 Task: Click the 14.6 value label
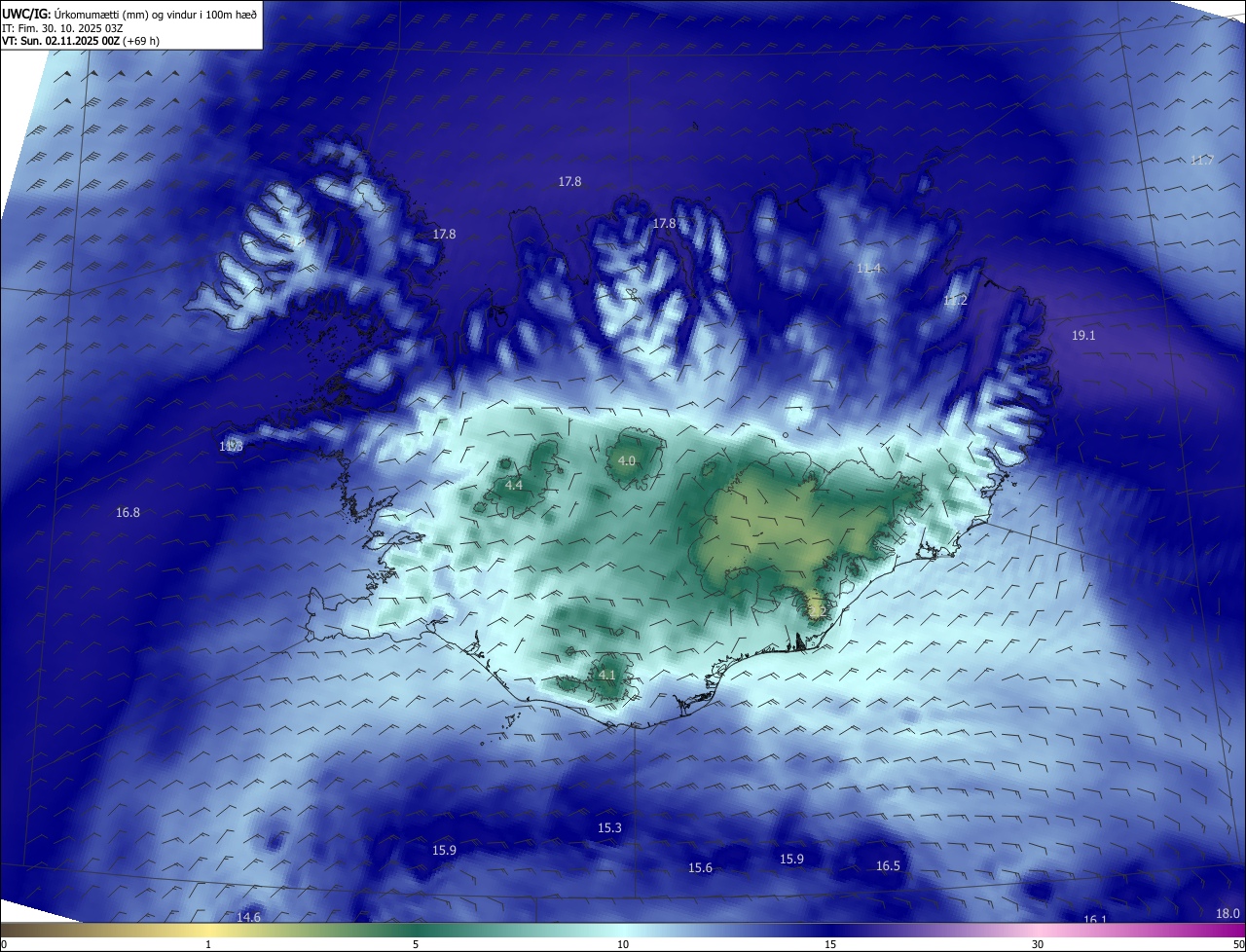coord(249,917)
